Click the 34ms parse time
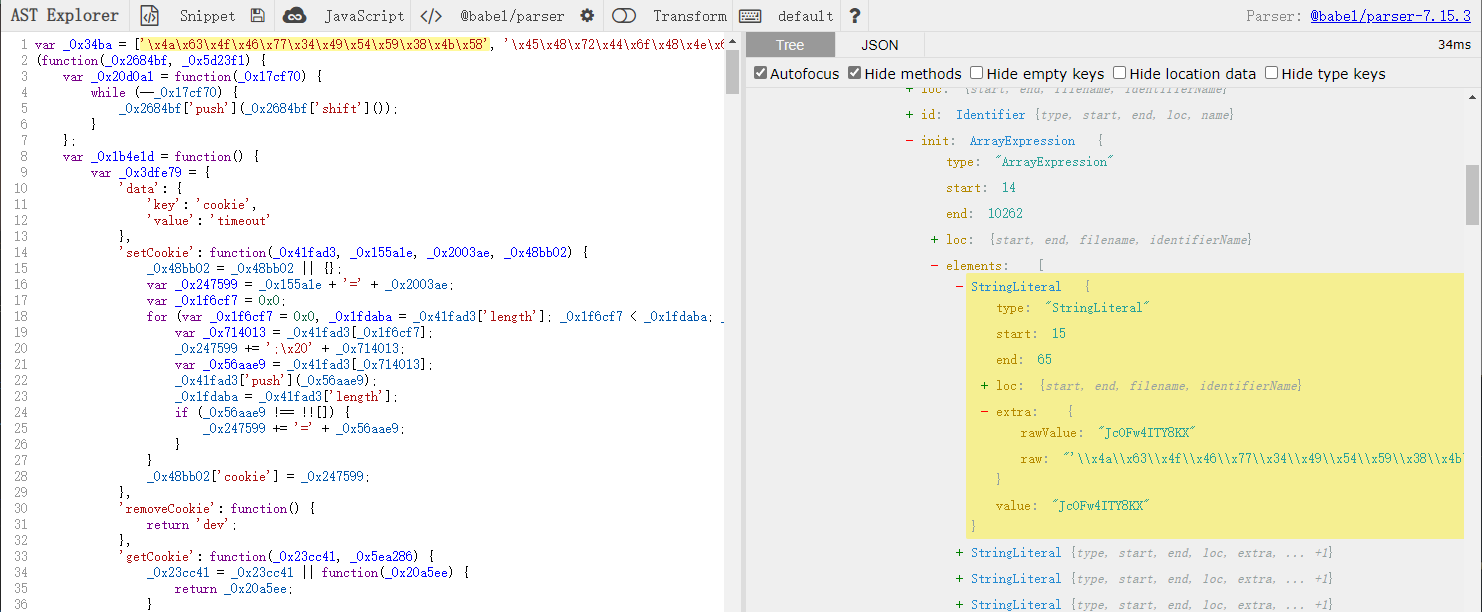 point(1454,45)
